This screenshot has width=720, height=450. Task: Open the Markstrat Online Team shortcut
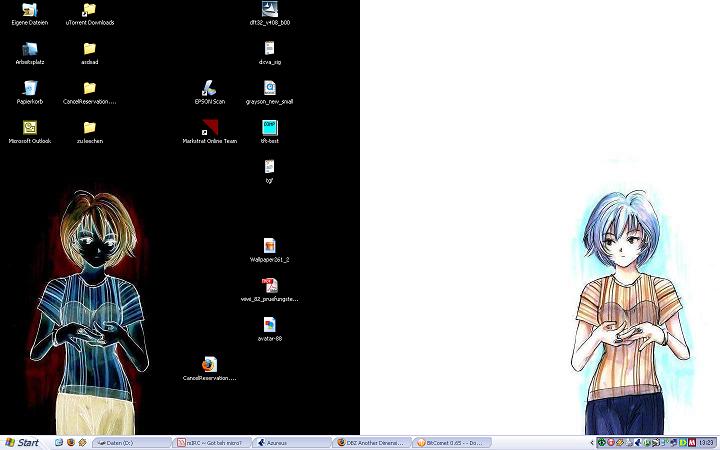(209, 132)
